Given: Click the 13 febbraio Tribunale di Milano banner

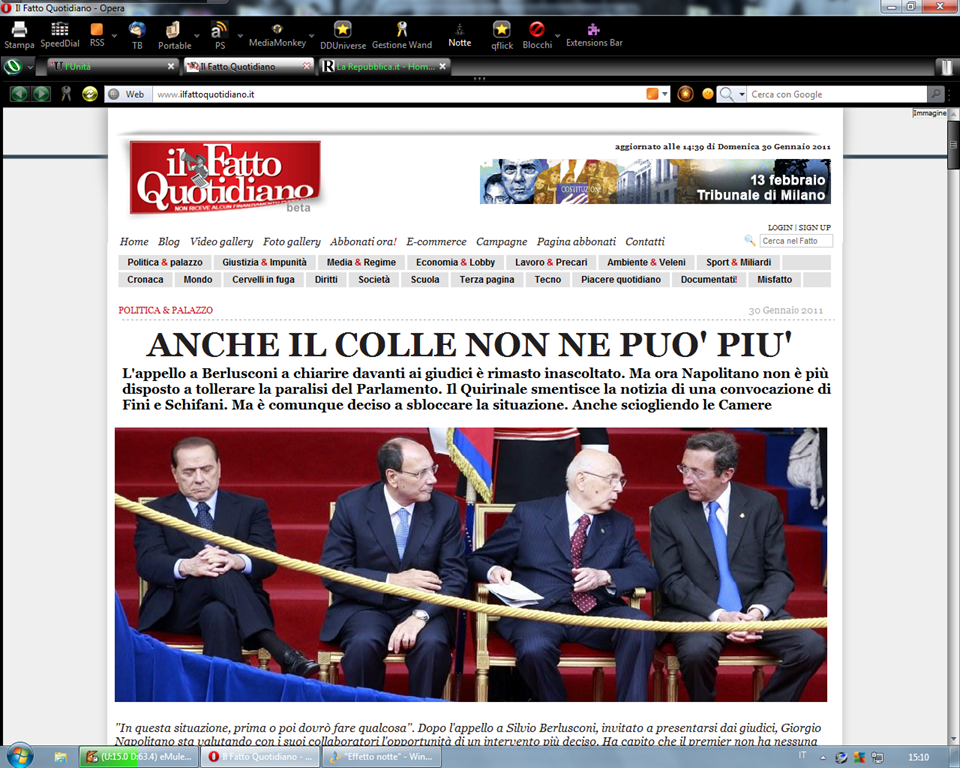Looking at the screenshot, I should pyautogui.click(x=655, y=181).
